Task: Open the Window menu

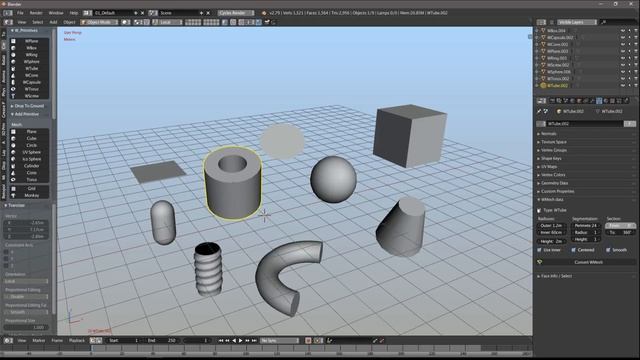Action: (56, 13)
